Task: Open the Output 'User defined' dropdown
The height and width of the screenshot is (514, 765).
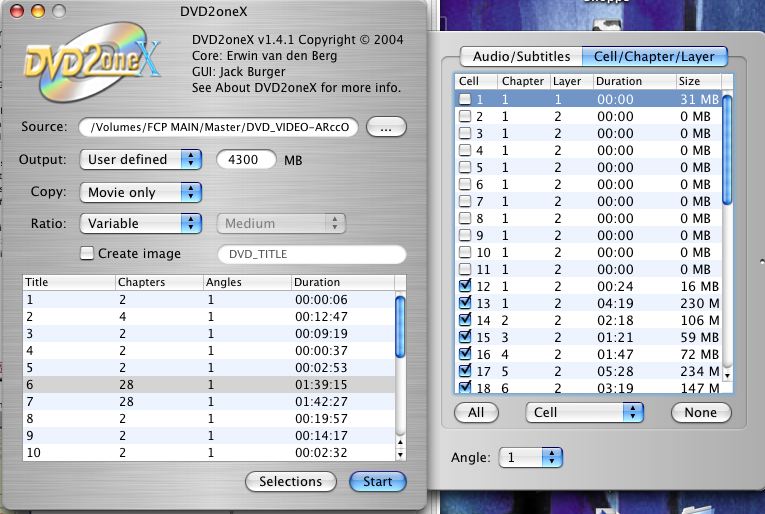Action: coord(141,159)
